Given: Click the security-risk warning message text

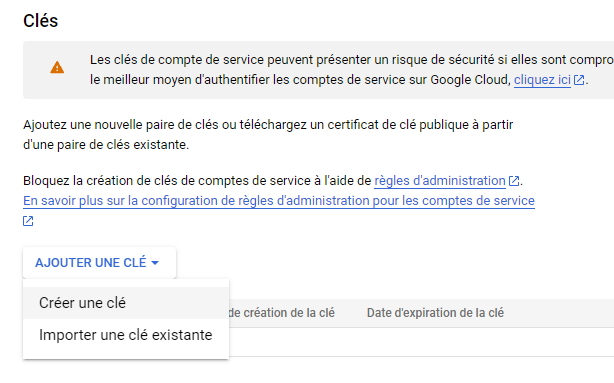Looking at the screenshot, I should click(352, 70).
